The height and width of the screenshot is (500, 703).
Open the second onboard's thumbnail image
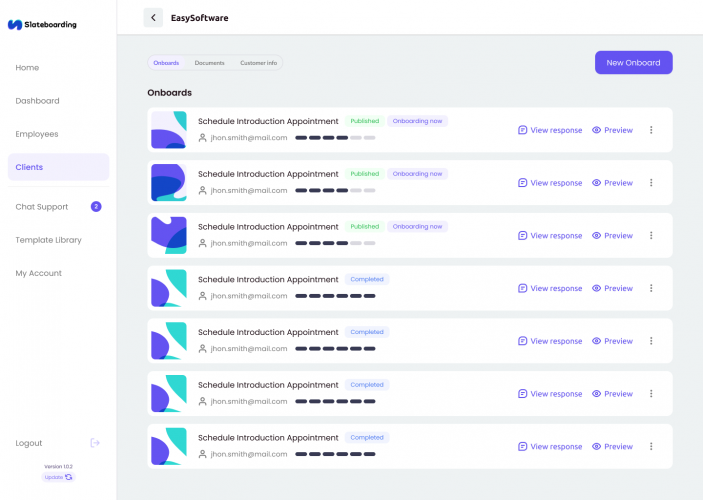point(169,183)
